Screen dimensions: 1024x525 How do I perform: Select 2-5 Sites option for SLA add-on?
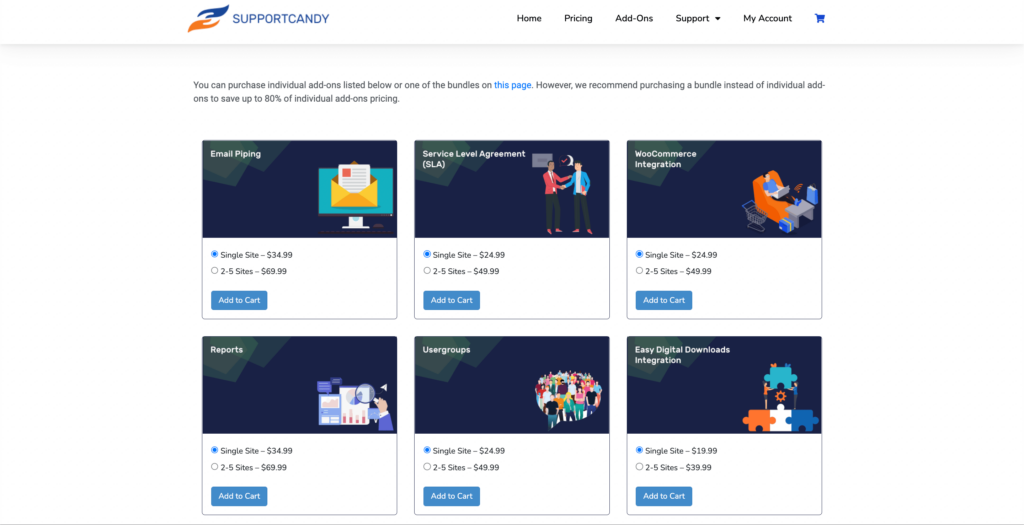pos(427,270)
